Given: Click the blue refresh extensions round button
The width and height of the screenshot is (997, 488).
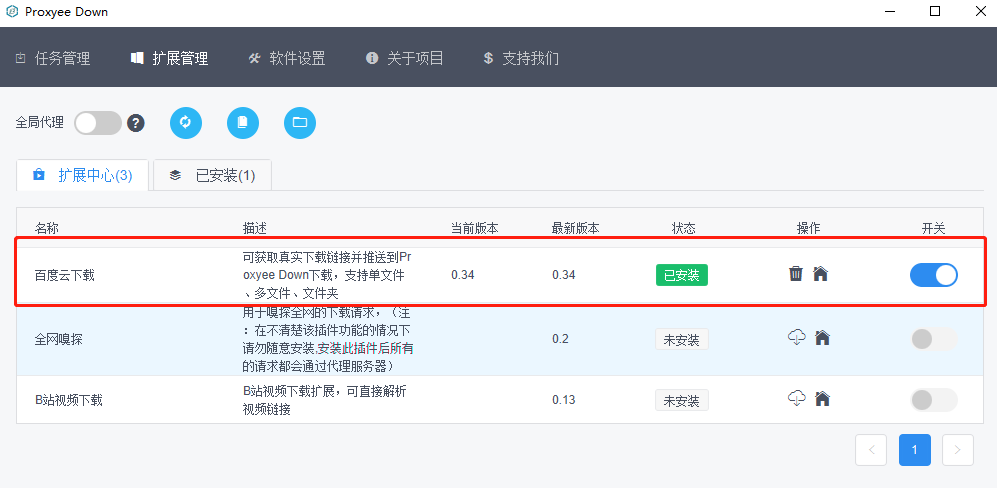Looking at the screenshot, I should pos(186,123).
